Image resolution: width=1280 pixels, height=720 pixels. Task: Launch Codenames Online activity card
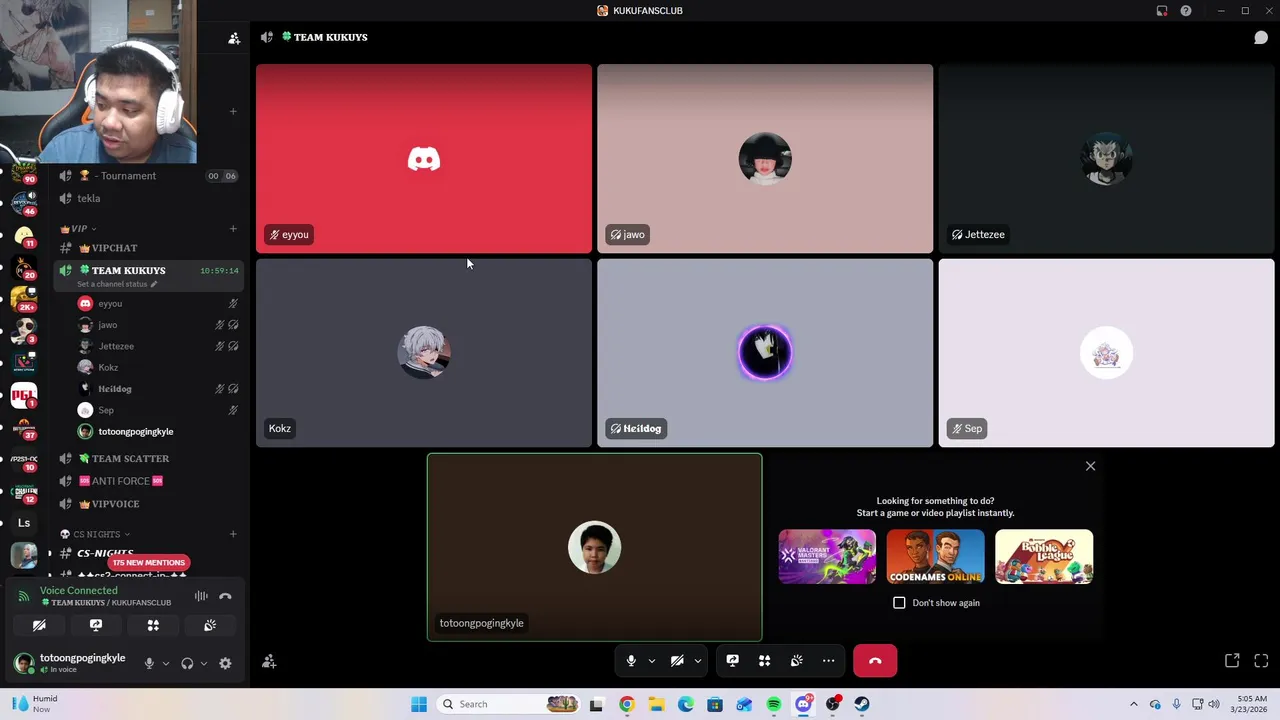pyautogui.click(x=935, y=557)
